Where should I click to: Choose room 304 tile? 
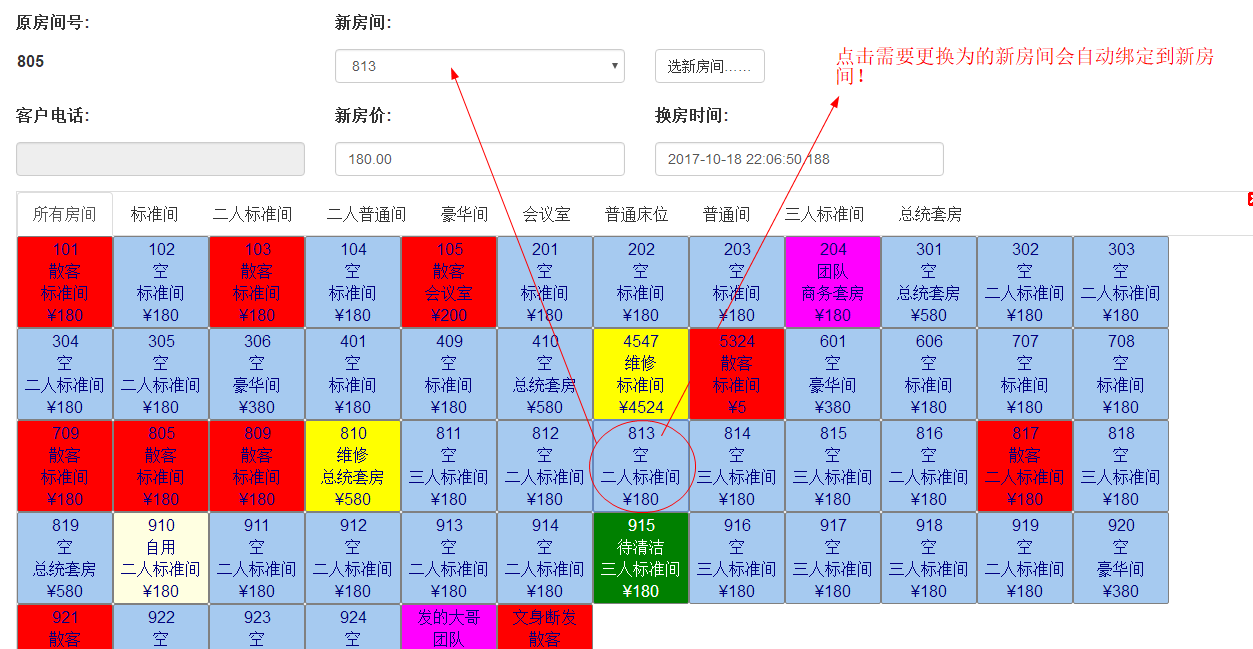click(x=65, y=374)
